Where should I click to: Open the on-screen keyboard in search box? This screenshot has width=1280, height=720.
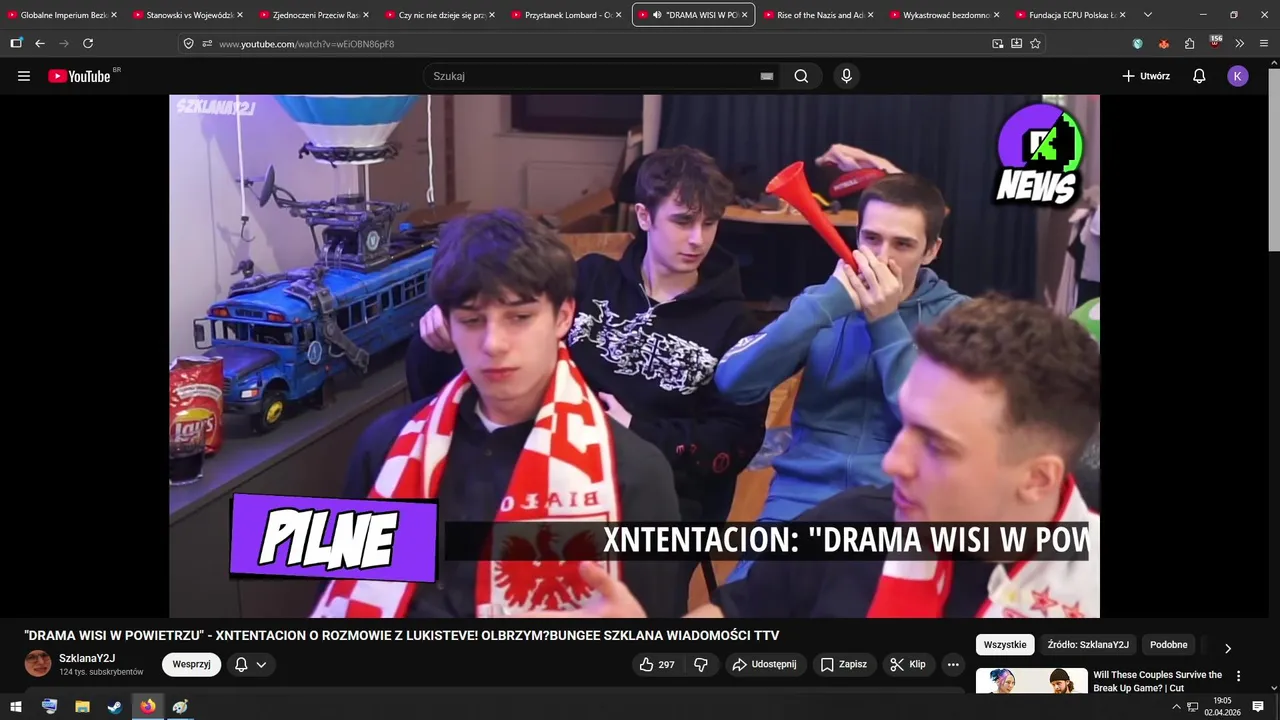767,76
